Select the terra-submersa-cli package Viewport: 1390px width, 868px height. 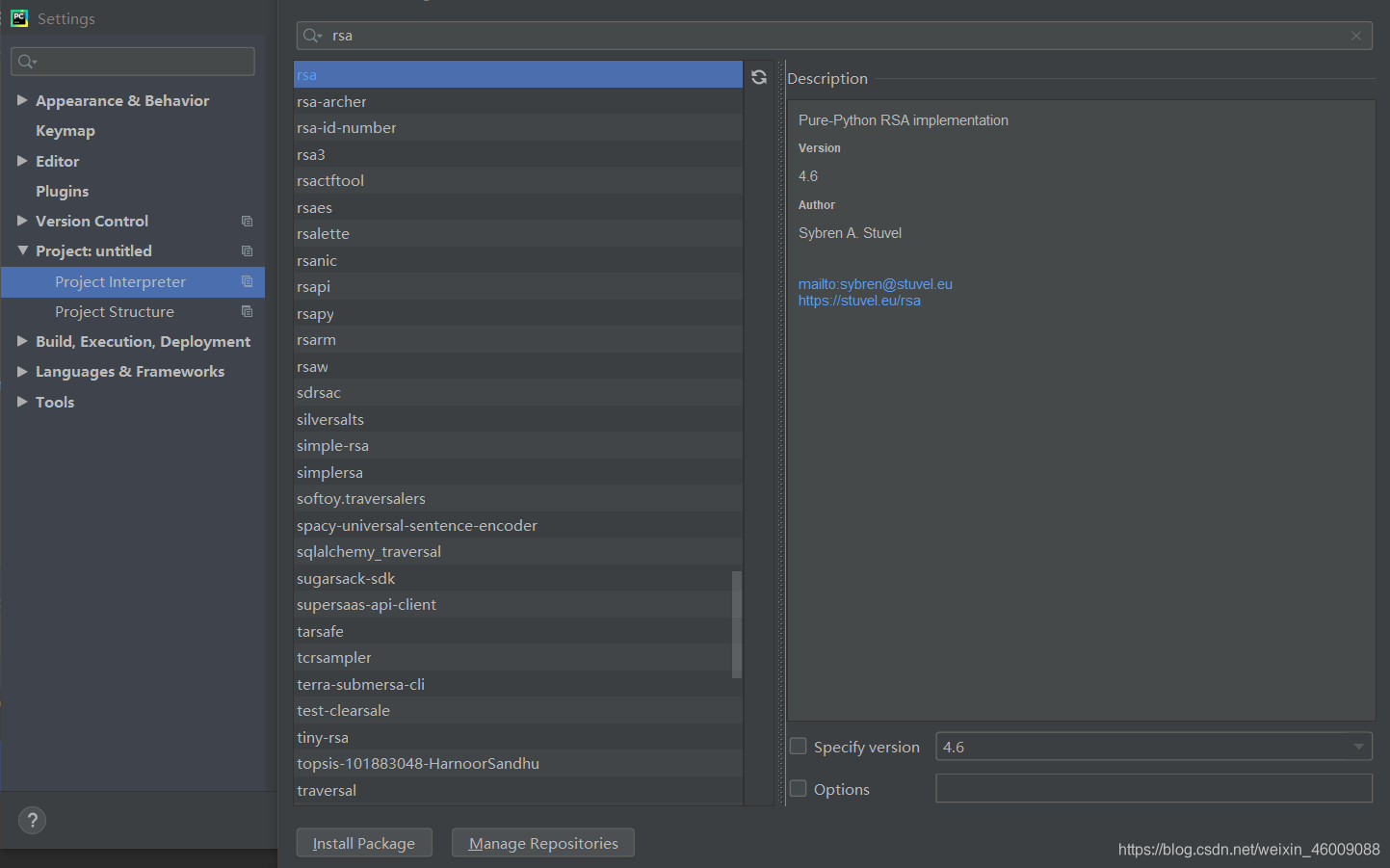[x=518, y=684]
